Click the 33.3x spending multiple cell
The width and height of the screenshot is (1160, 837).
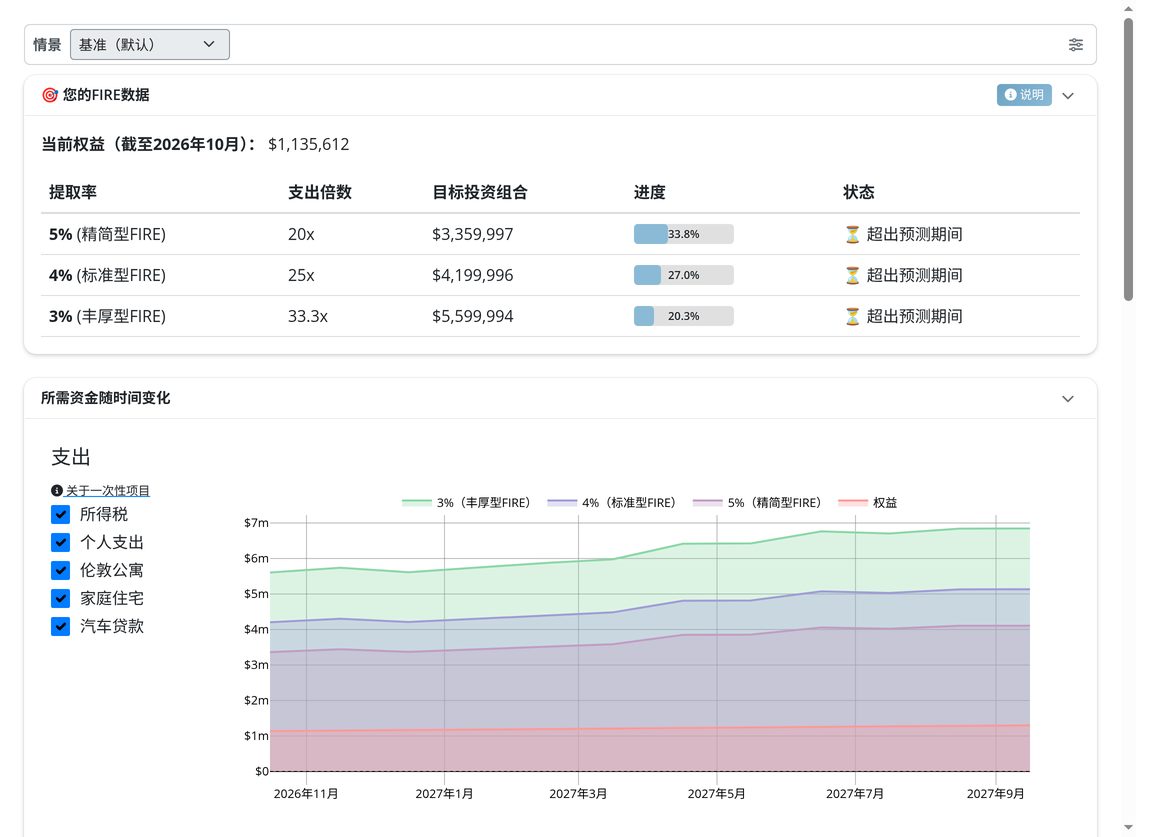pos(308,317)
